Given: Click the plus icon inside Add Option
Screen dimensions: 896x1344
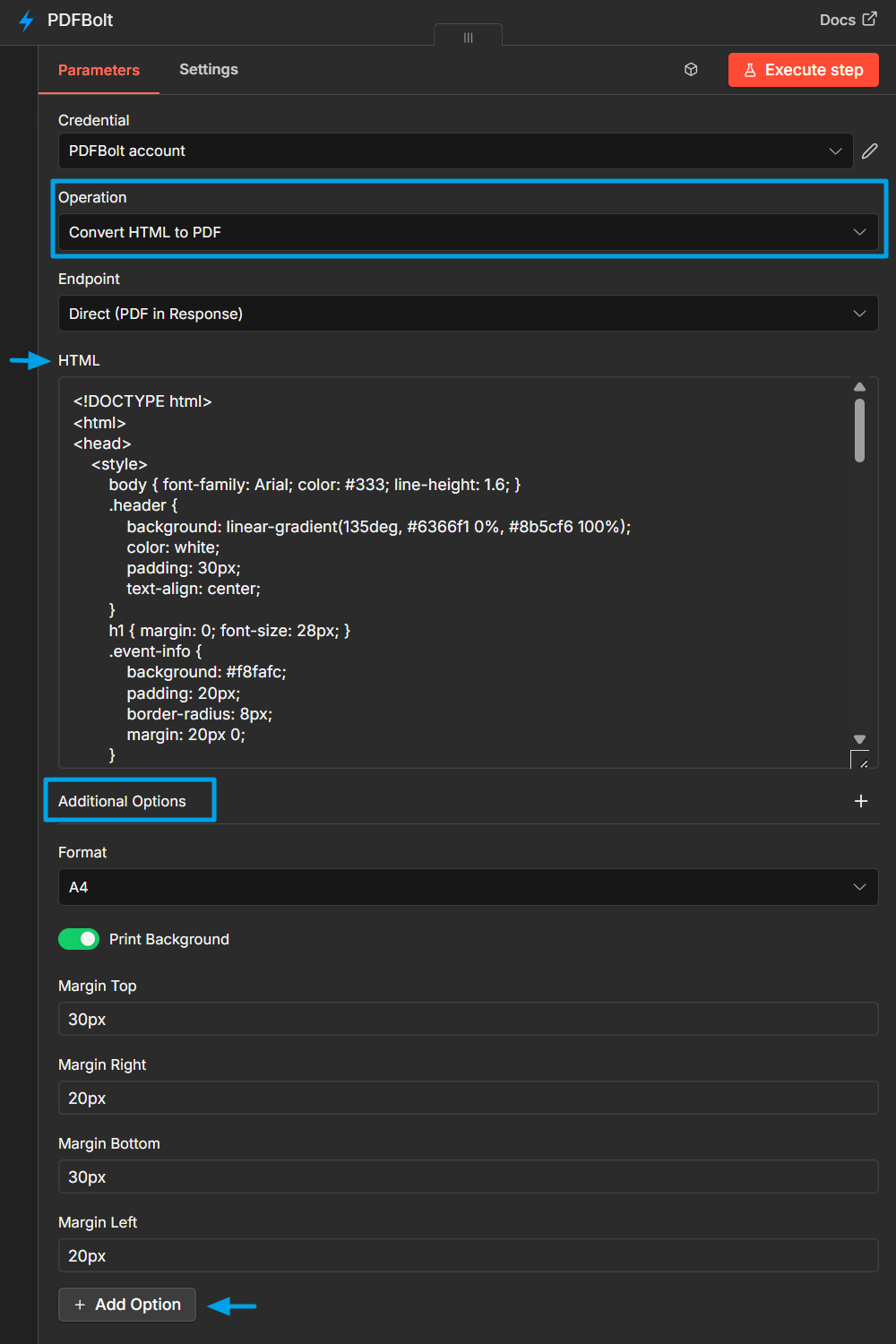Looking at the screenshot, I should (79, 1305).
